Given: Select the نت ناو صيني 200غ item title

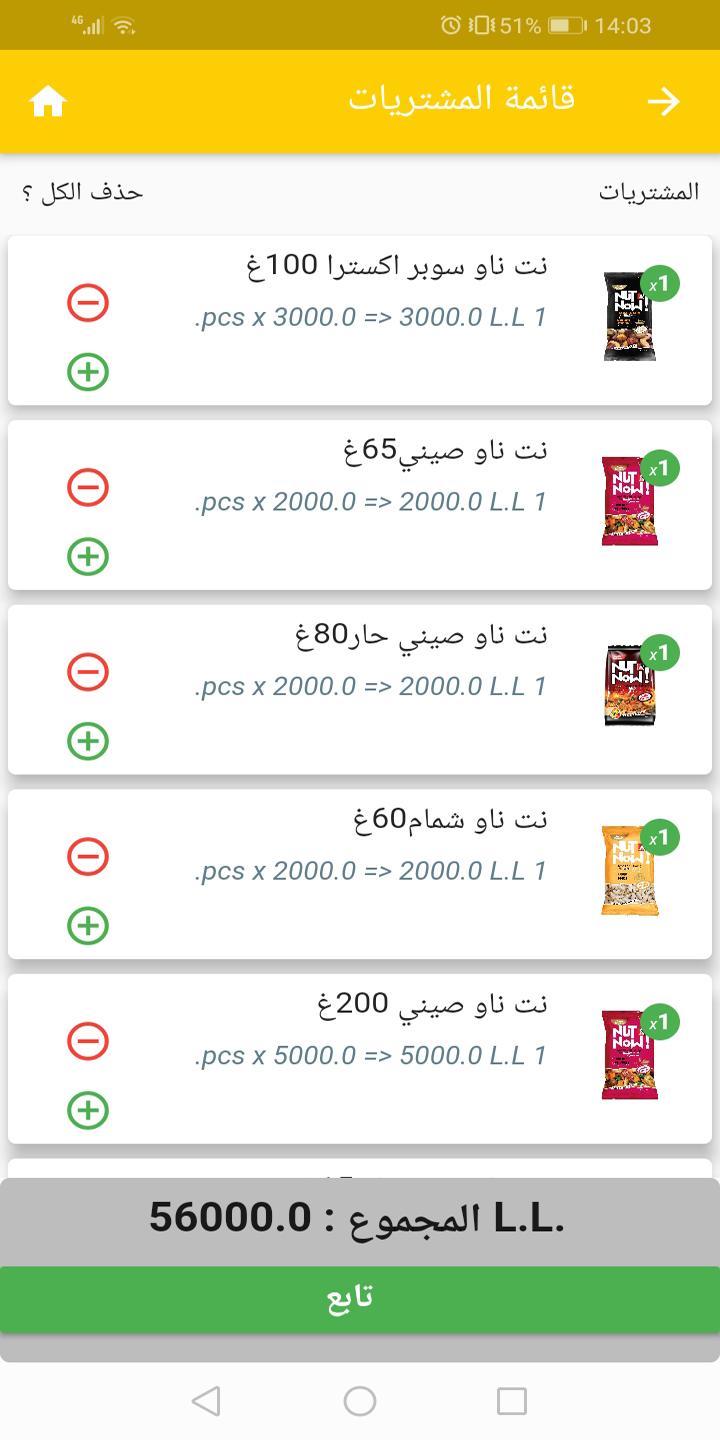Looking at the screenshot, I should click(430, 1004).
